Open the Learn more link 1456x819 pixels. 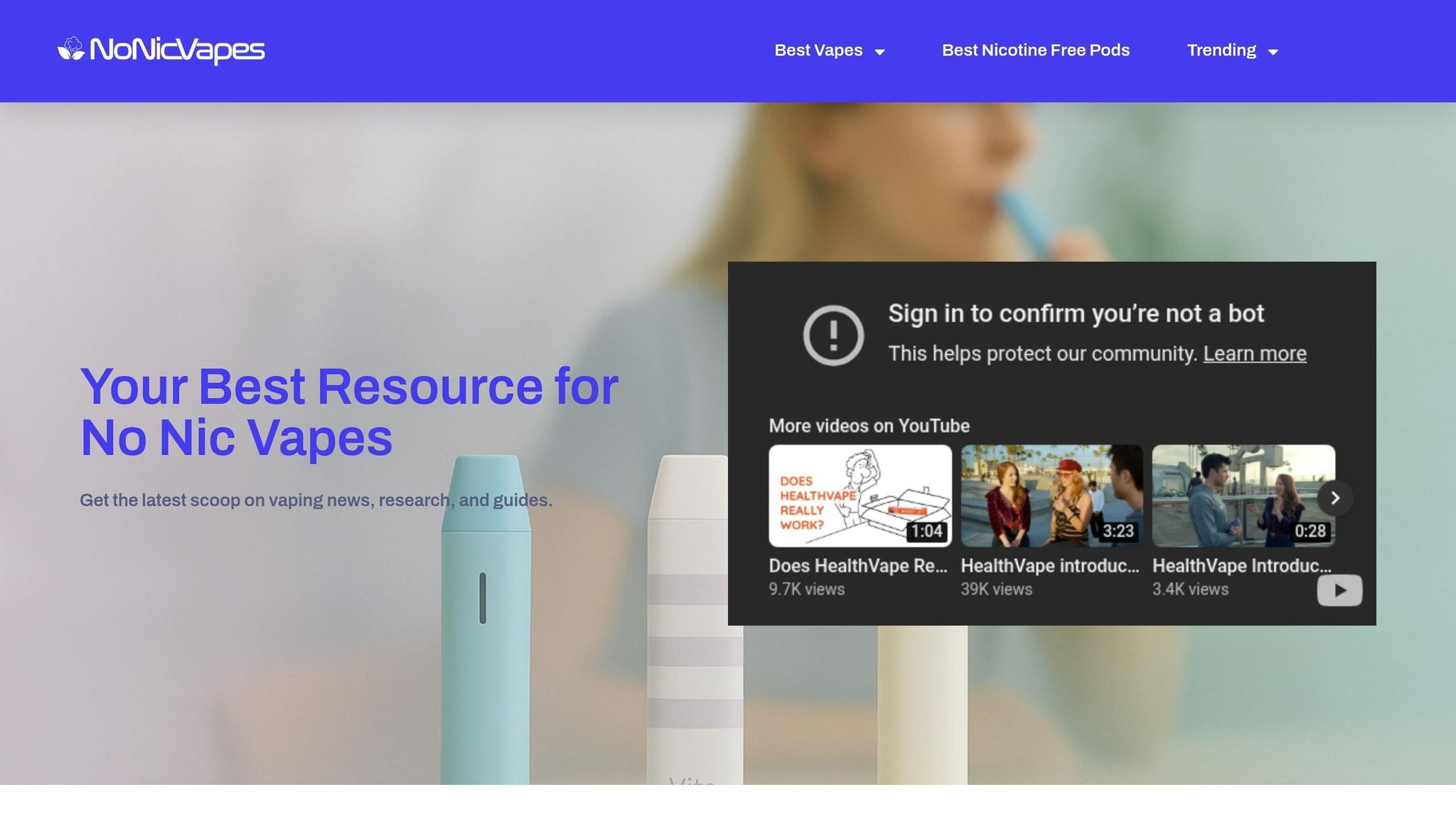click(1255, 353)
